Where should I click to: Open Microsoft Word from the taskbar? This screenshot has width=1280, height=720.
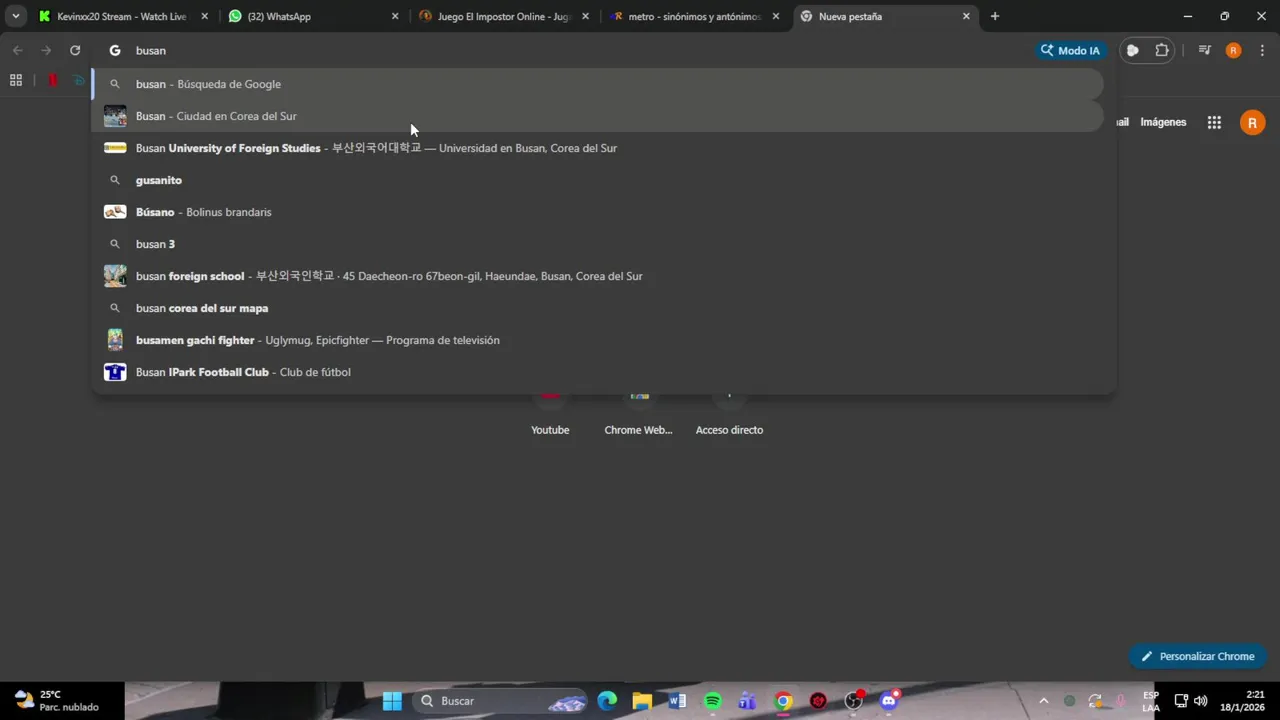(677, 701)
